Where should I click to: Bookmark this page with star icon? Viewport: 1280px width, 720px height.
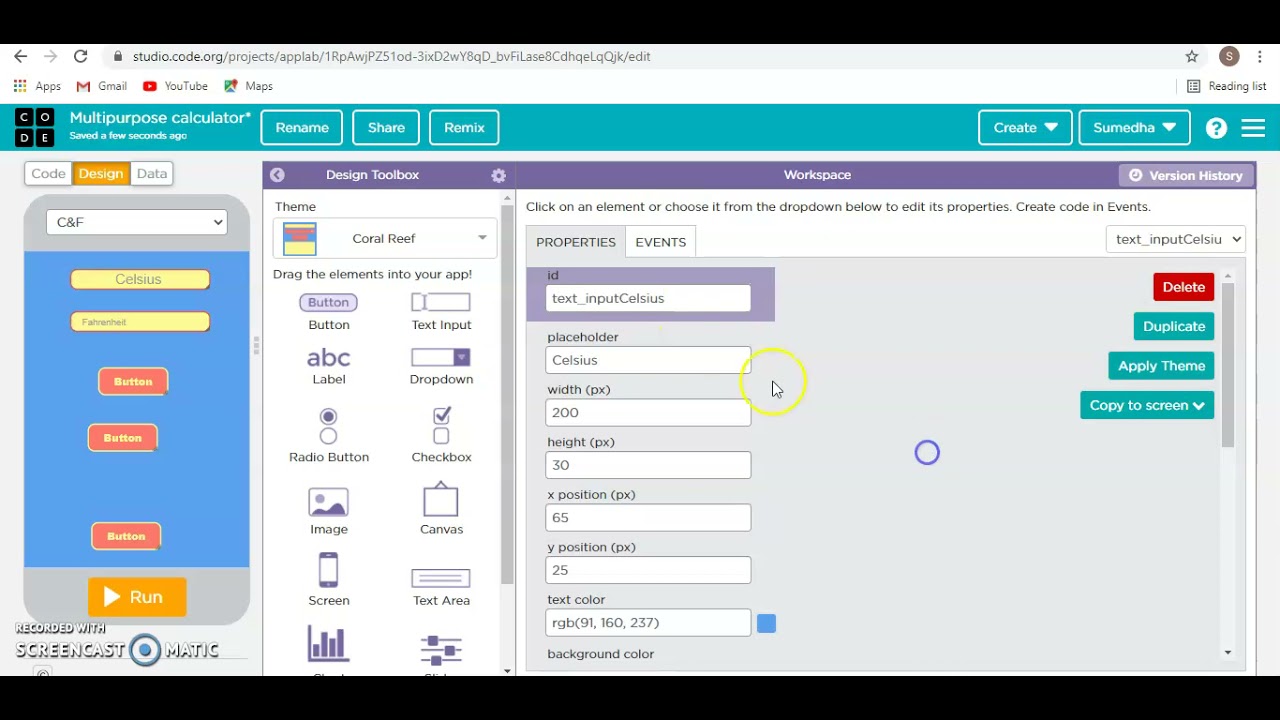[1192, 56]
